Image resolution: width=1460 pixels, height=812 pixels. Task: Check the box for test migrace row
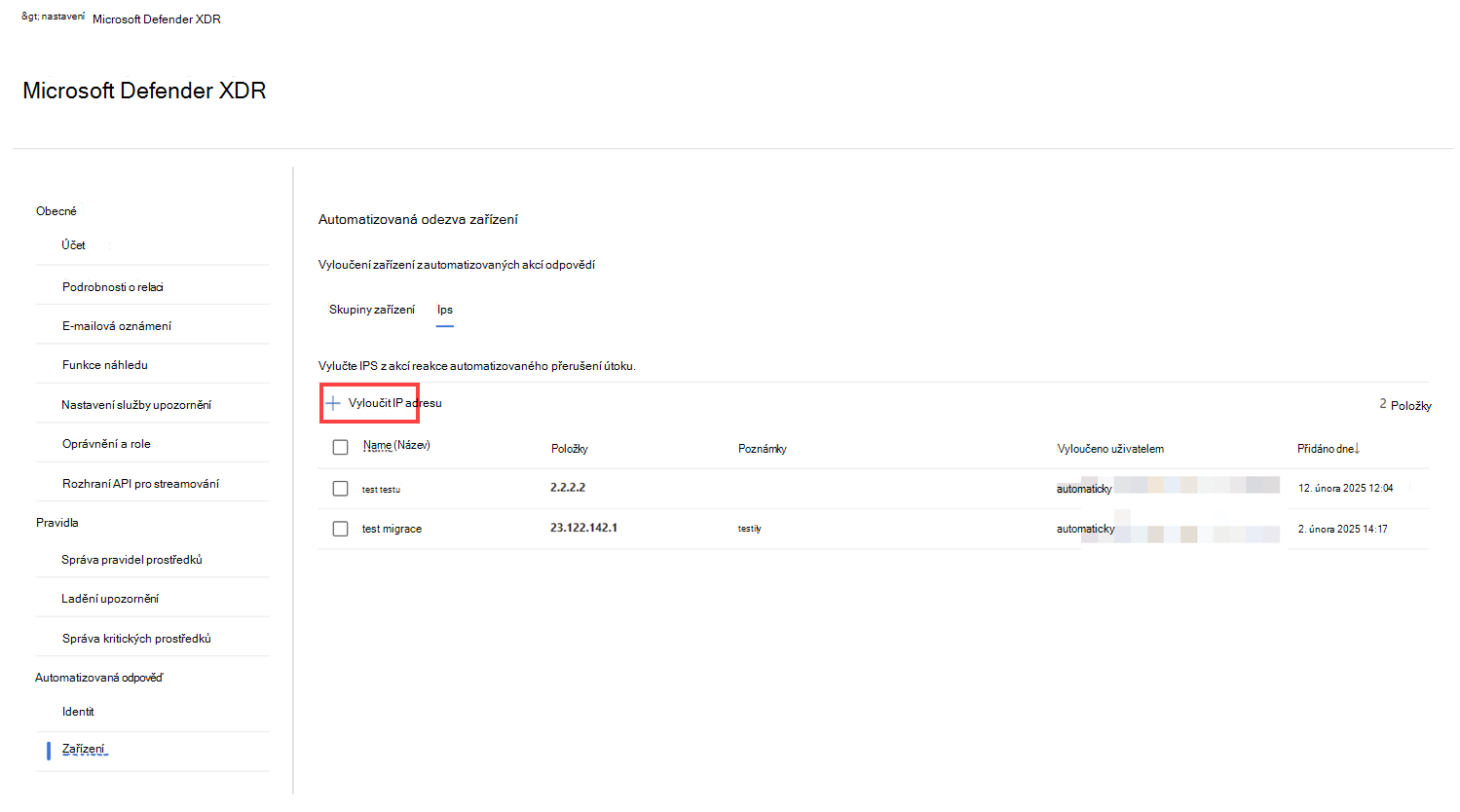(x=340, y=529)
